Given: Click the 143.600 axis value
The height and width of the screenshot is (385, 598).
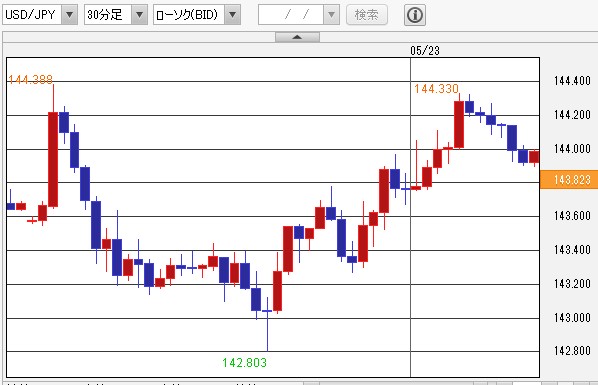Looking at the screenshot, I should [x=572, y=216].
